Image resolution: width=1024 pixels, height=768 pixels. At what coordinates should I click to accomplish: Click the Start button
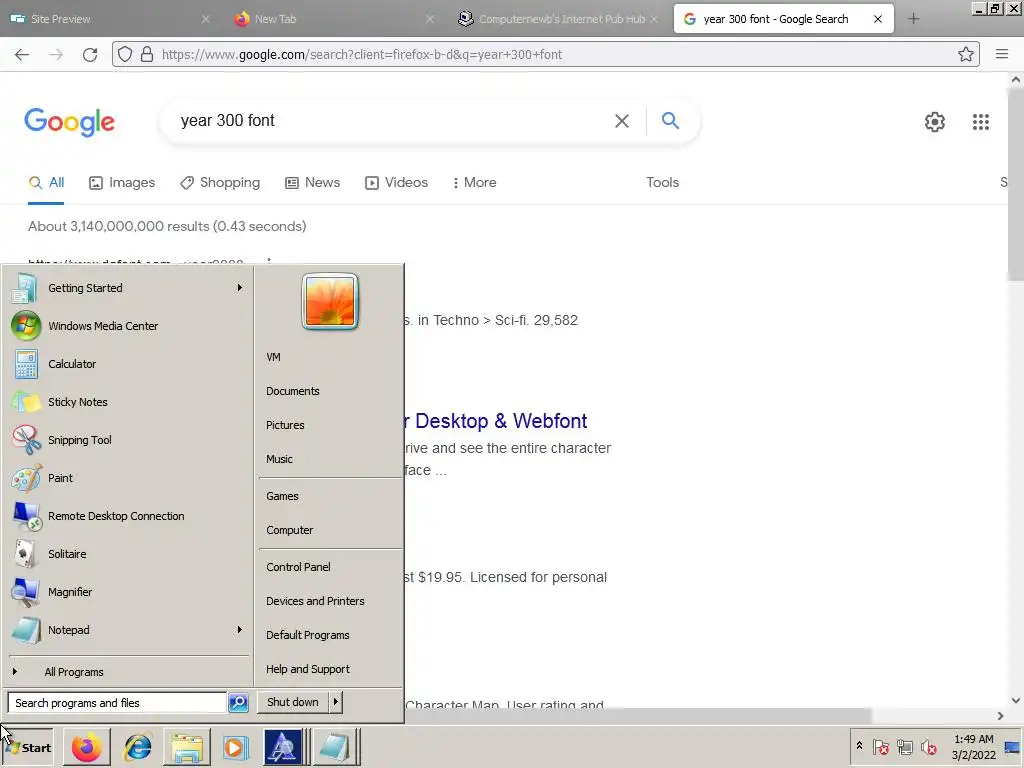pyautogui.click(x=28, y=748)
